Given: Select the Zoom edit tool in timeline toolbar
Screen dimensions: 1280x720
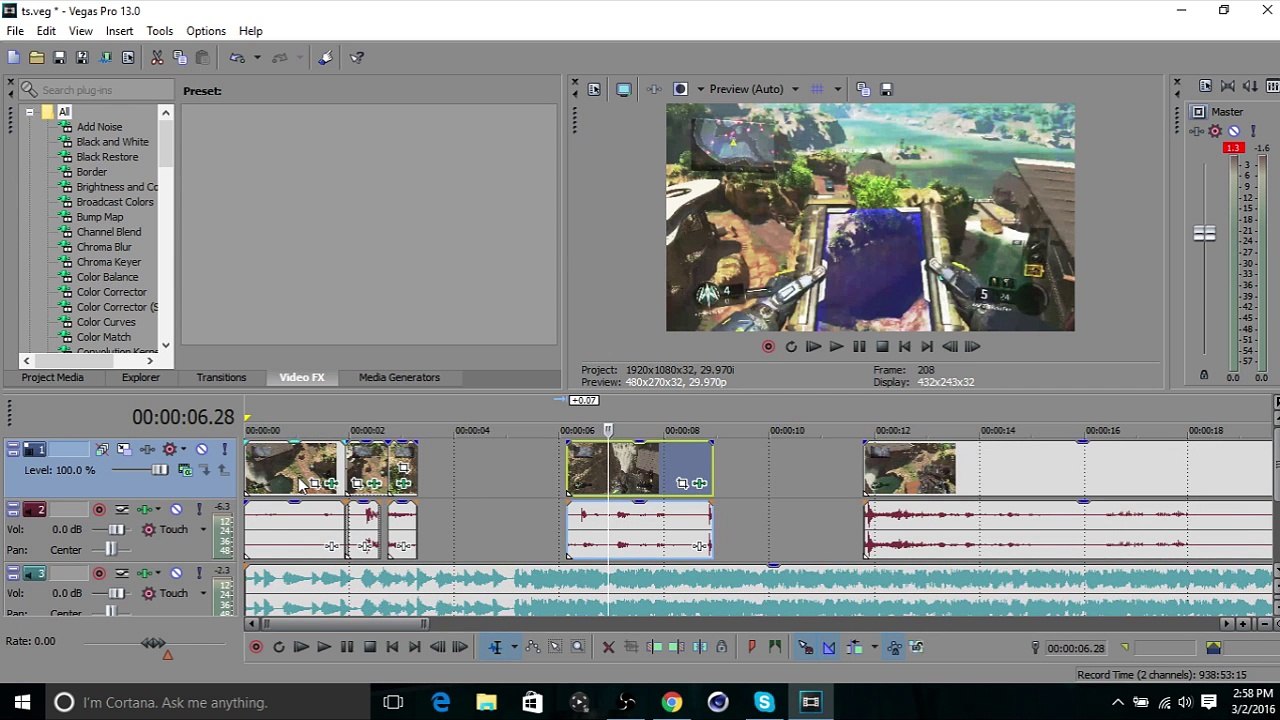Looking at the screenshot, I should point(578,648).
